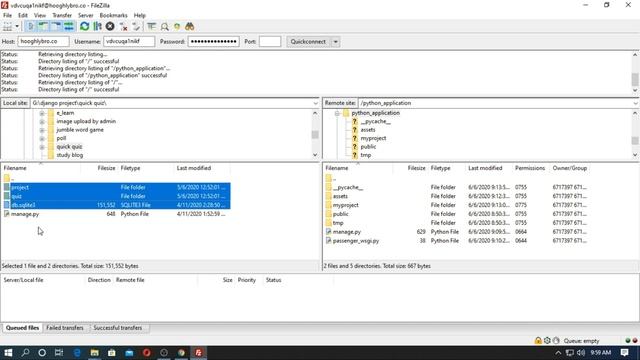Open the Local site path dropdown
640x360 pixels.
[316, 103]
